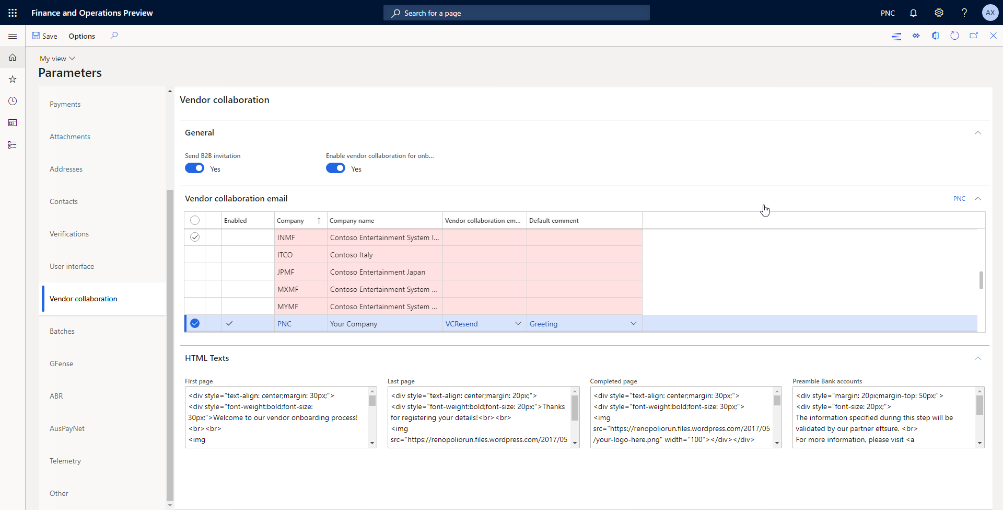Open VCResend email template dropdown
This screenshot has width=1003, height=510.
tap(518, 324)
